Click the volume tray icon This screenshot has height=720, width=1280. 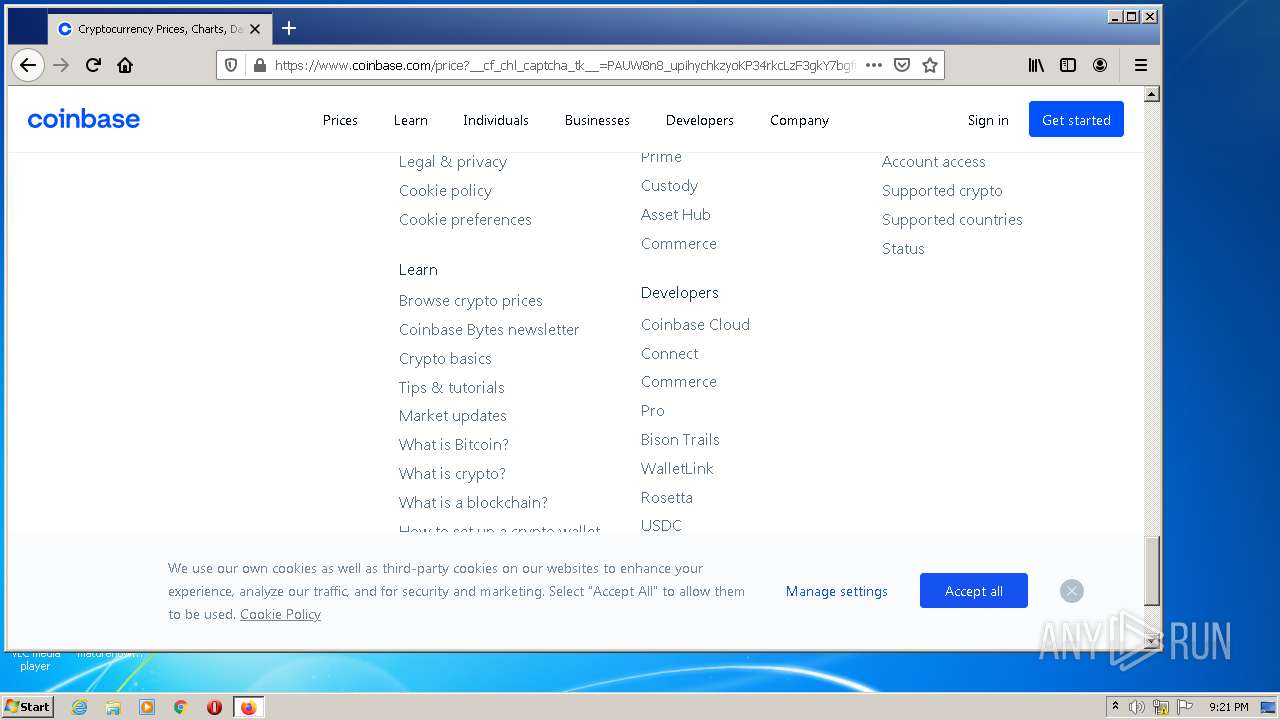pyautogui.click(x=1136, y=707)
